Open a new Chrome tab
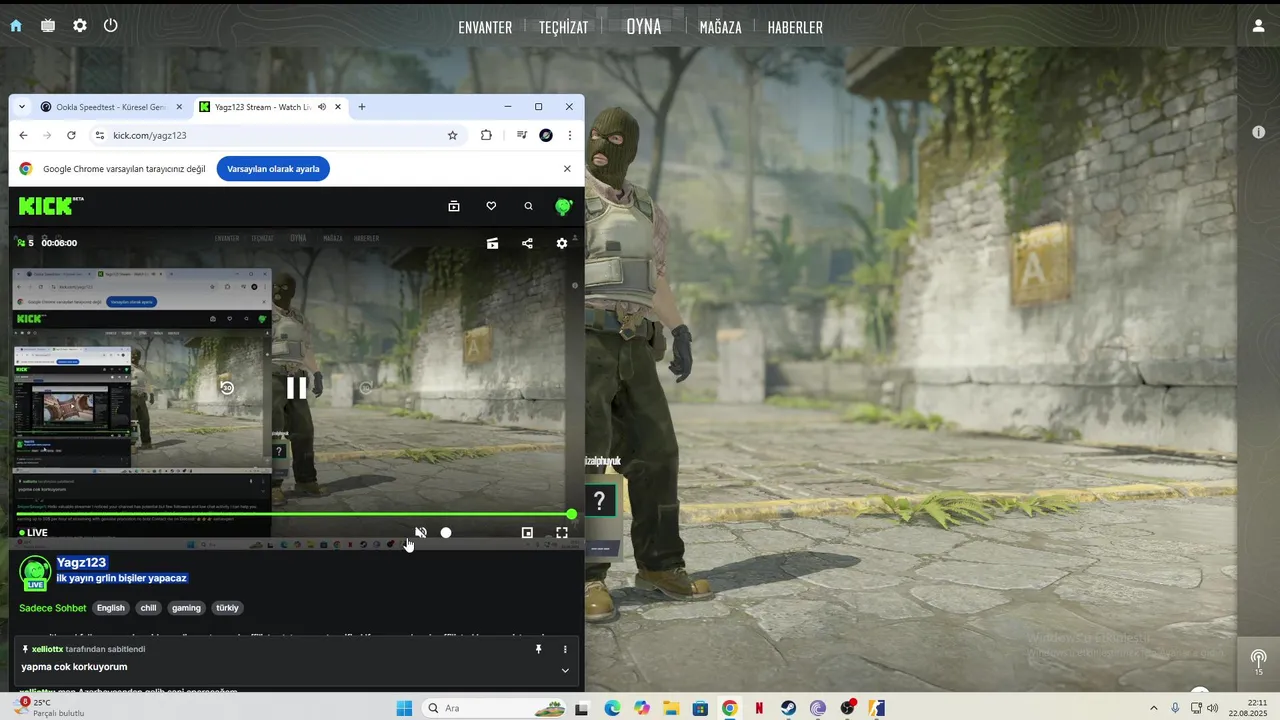 coord(362,107)
